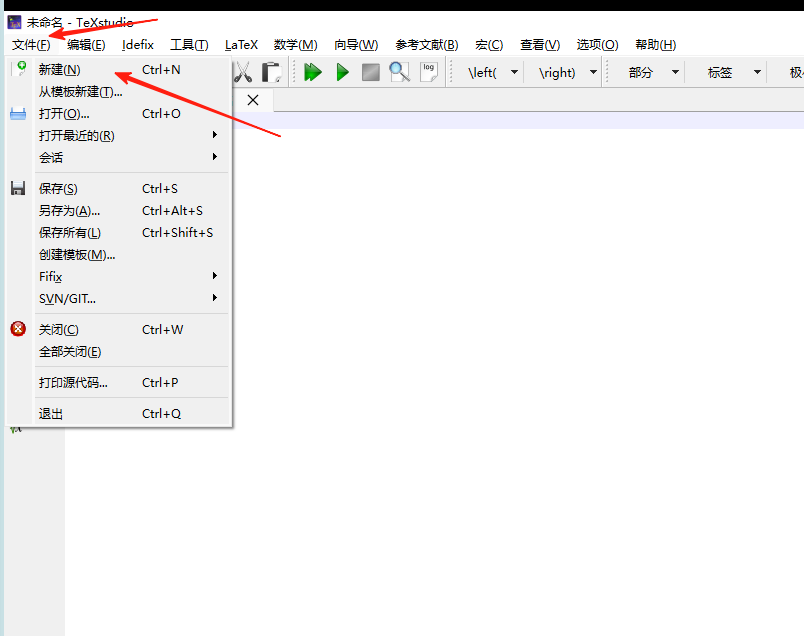The width and height of the screenshot is (804, 636).
Task: Click the red close icon beside 关闭(C)
Action: pyautogui.click(x=18, y=329)
